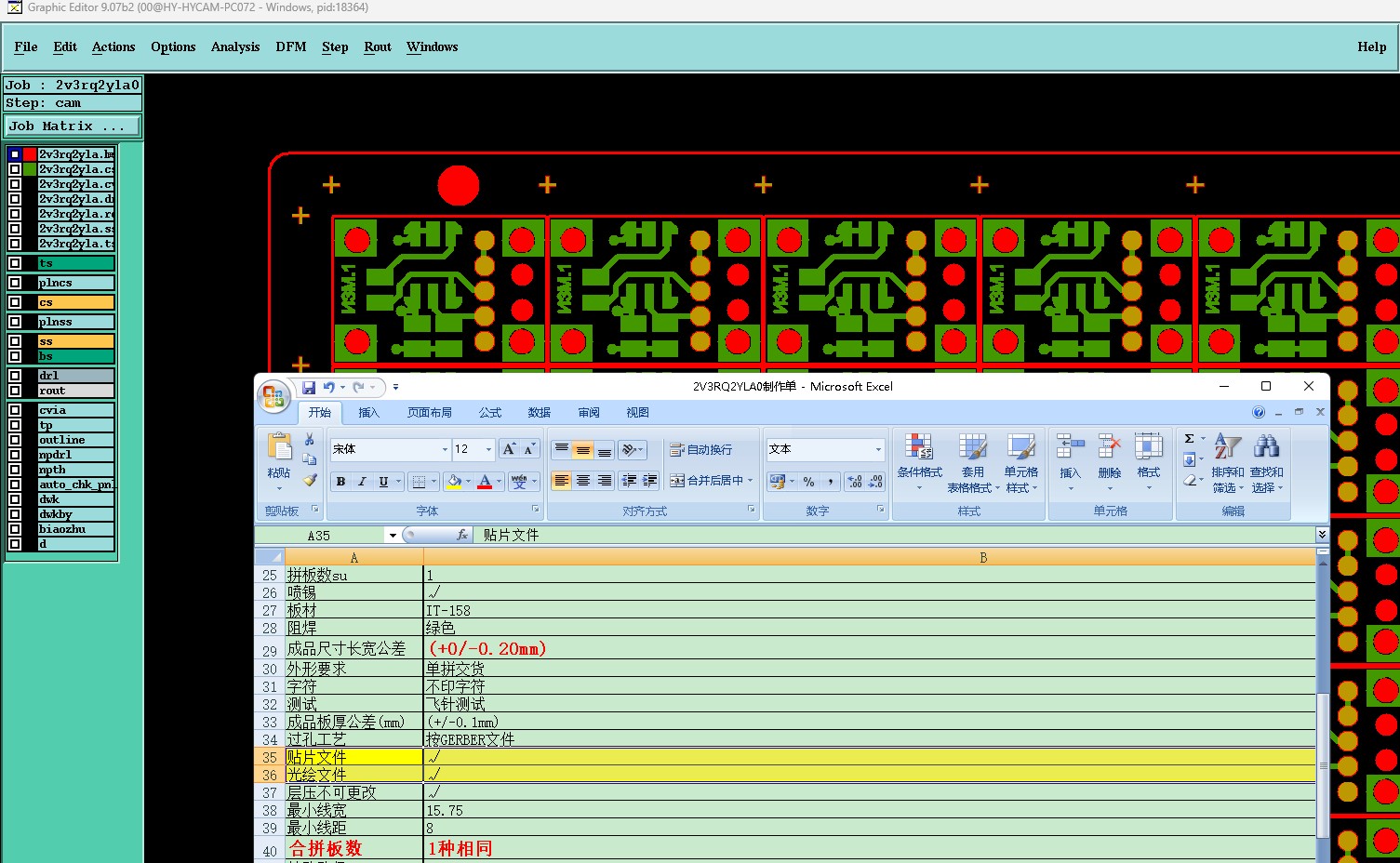1400x863 pixels.
Task: Click the Excel Office button
Action: 273,397
